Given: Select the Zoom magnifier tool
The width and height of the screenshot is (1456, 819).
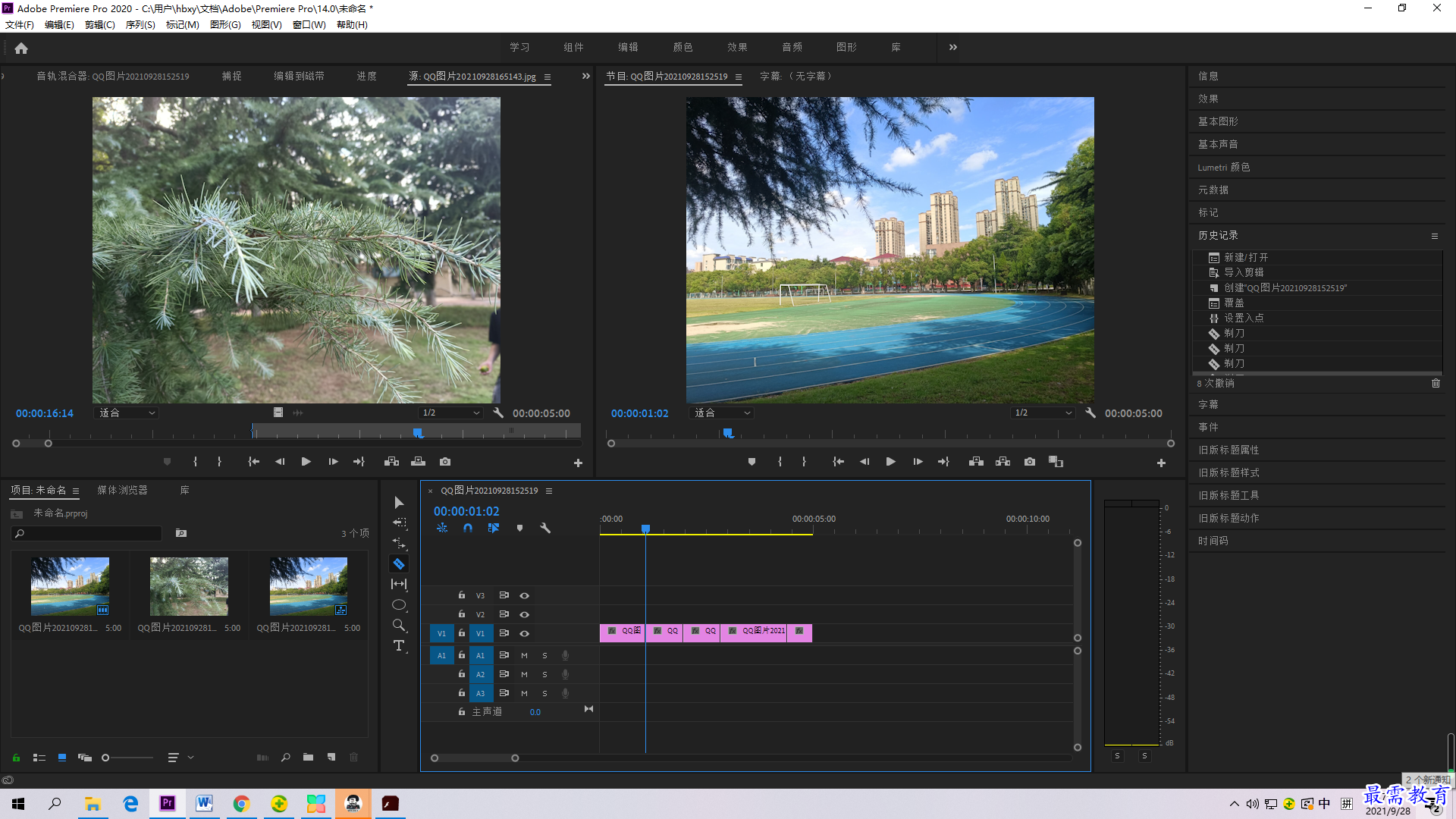Looking at the screenshot, I should [x=399, y=625].
